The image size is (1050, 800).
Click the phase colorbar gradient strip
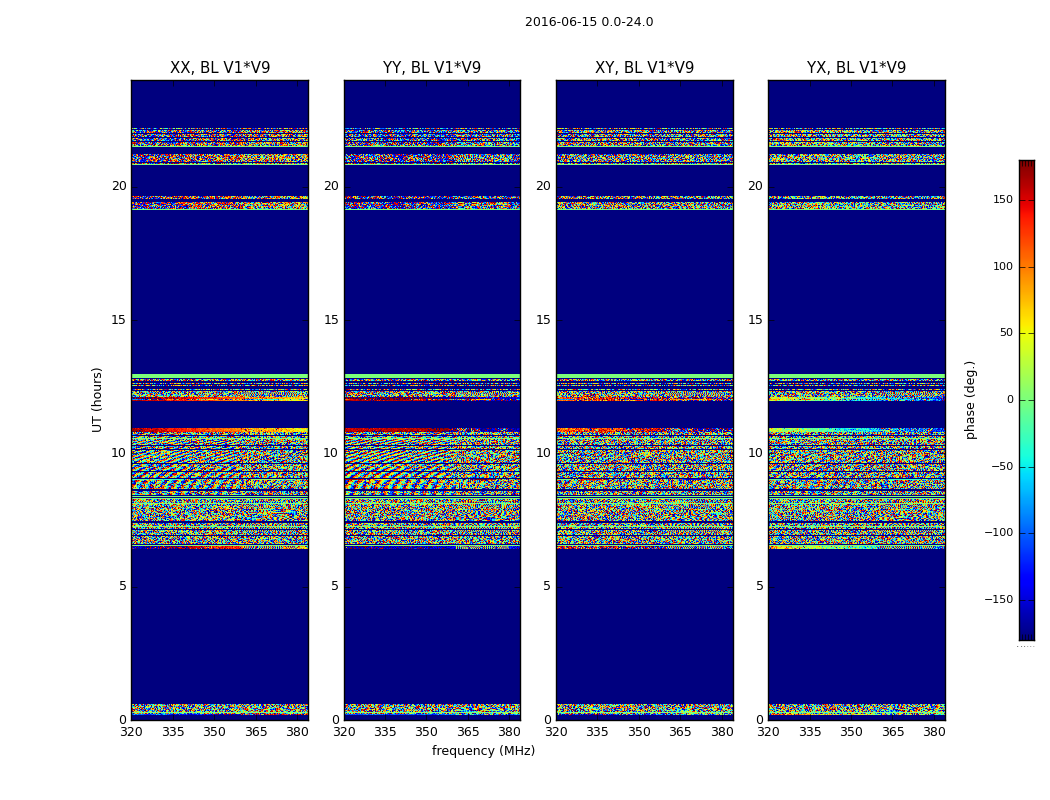(1027, 400)
